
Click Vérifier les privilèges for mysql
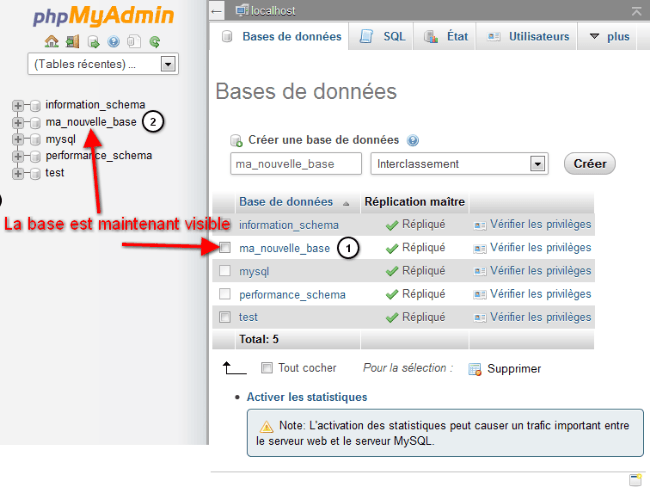click(x=541, y=271)
